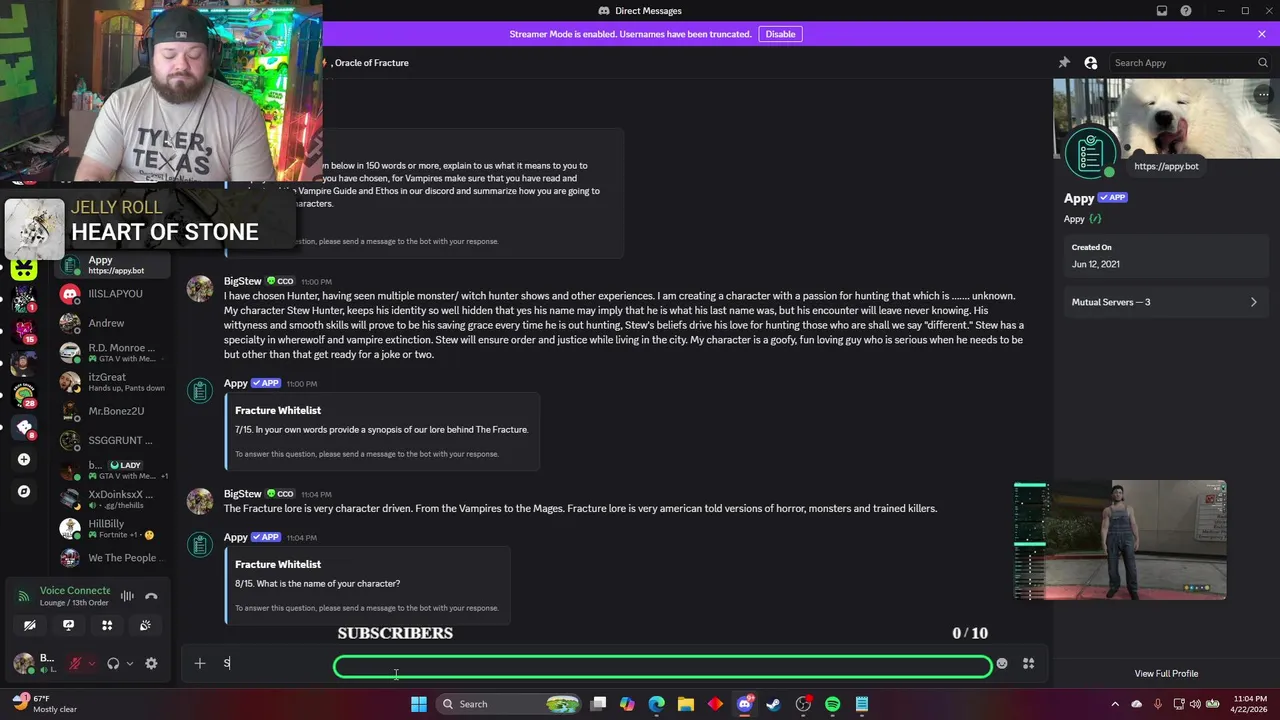Click the message attachment plus button

[200, 663]
